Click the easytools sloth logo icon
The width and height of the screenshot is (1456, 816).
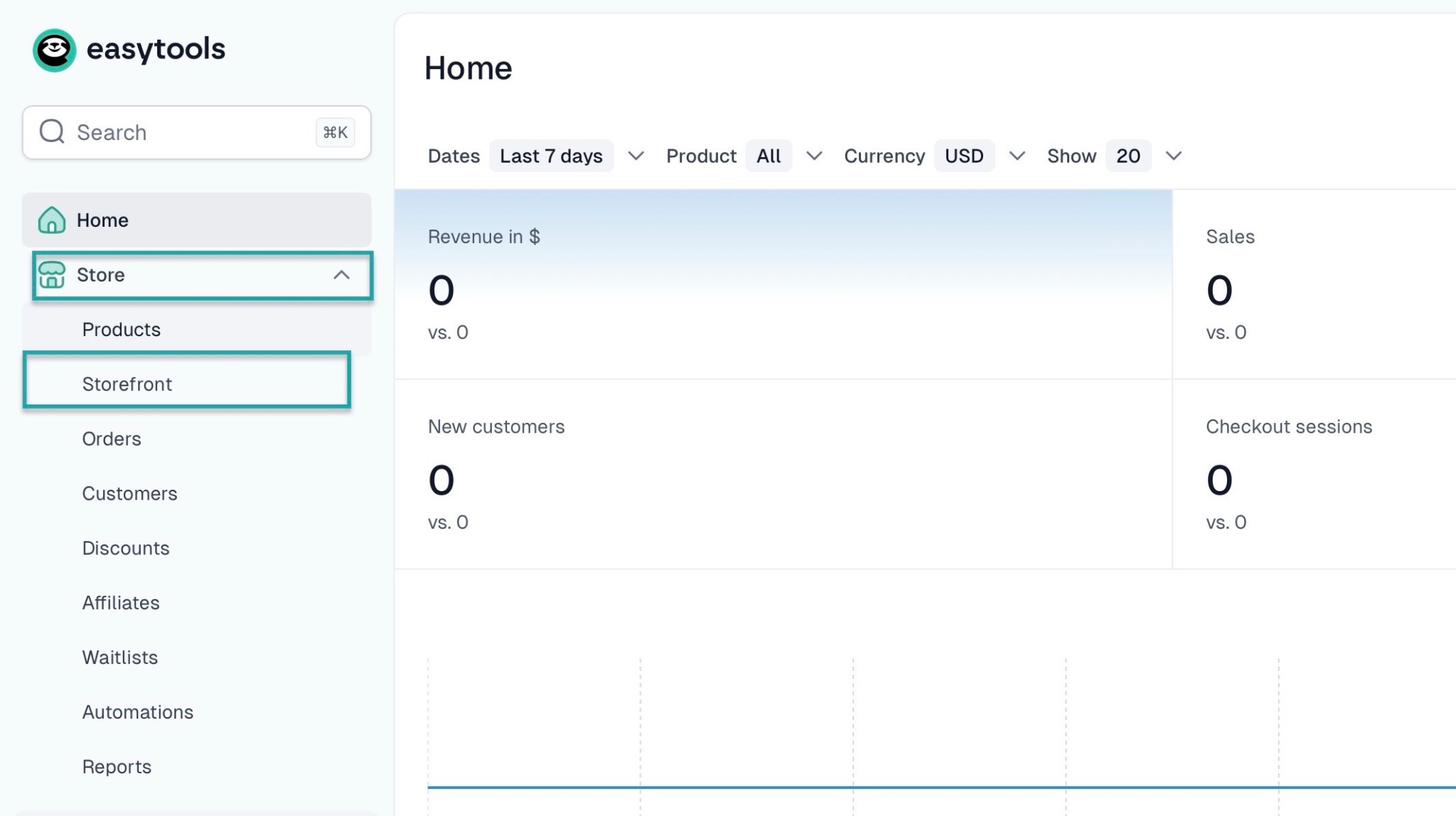coord(54,50)
